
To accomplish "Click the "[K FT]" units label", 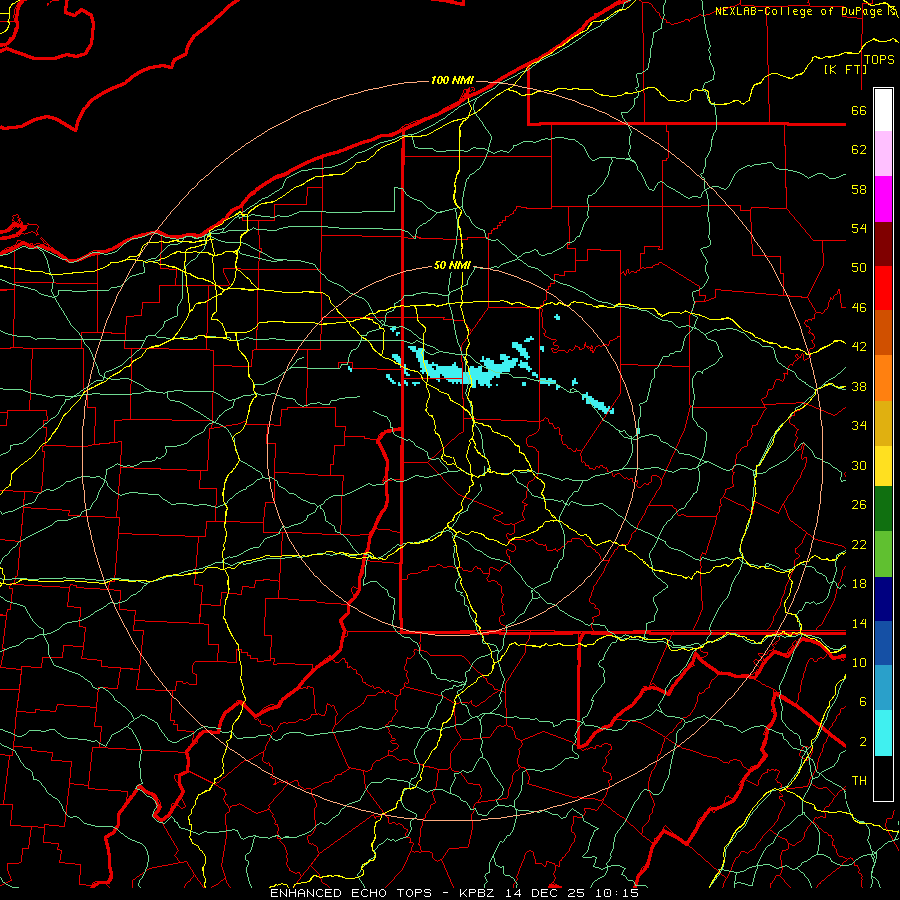I will pos(845,69).
